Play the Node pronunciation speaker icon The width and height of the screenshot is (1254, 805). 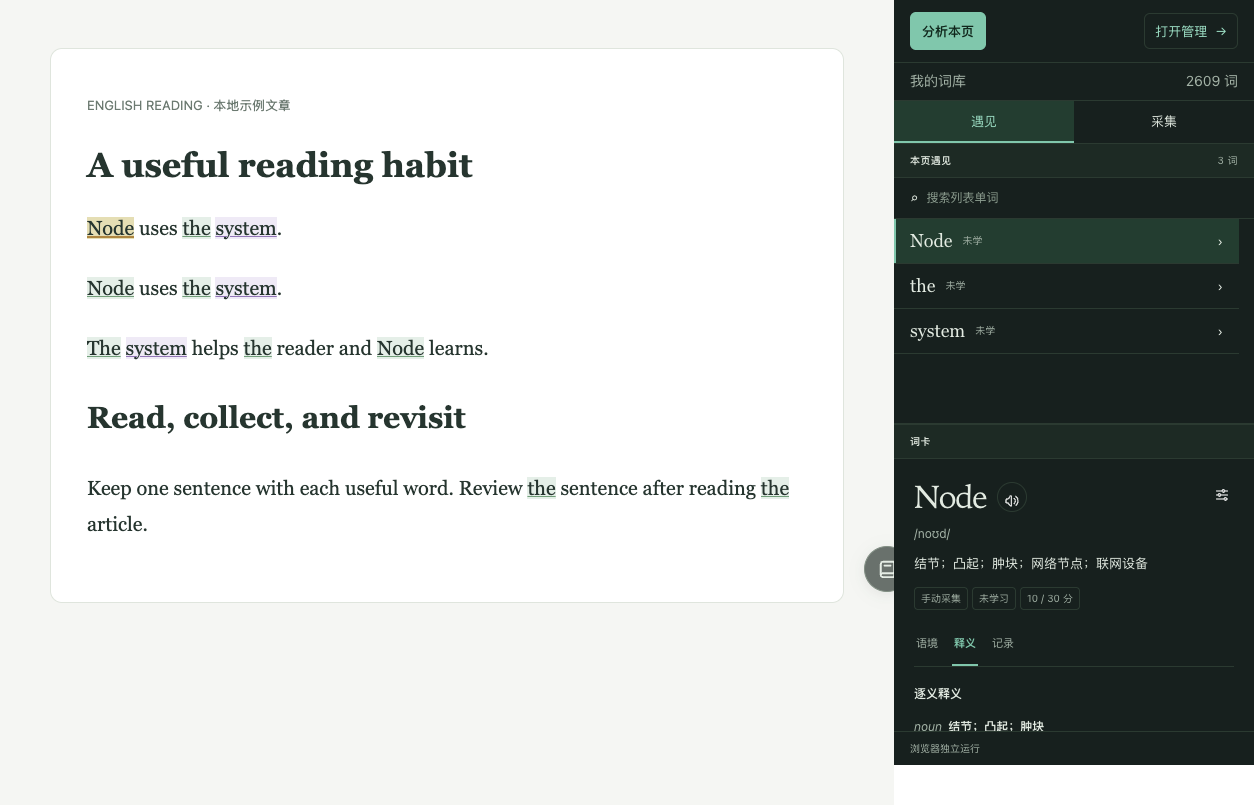(1012, 498)
